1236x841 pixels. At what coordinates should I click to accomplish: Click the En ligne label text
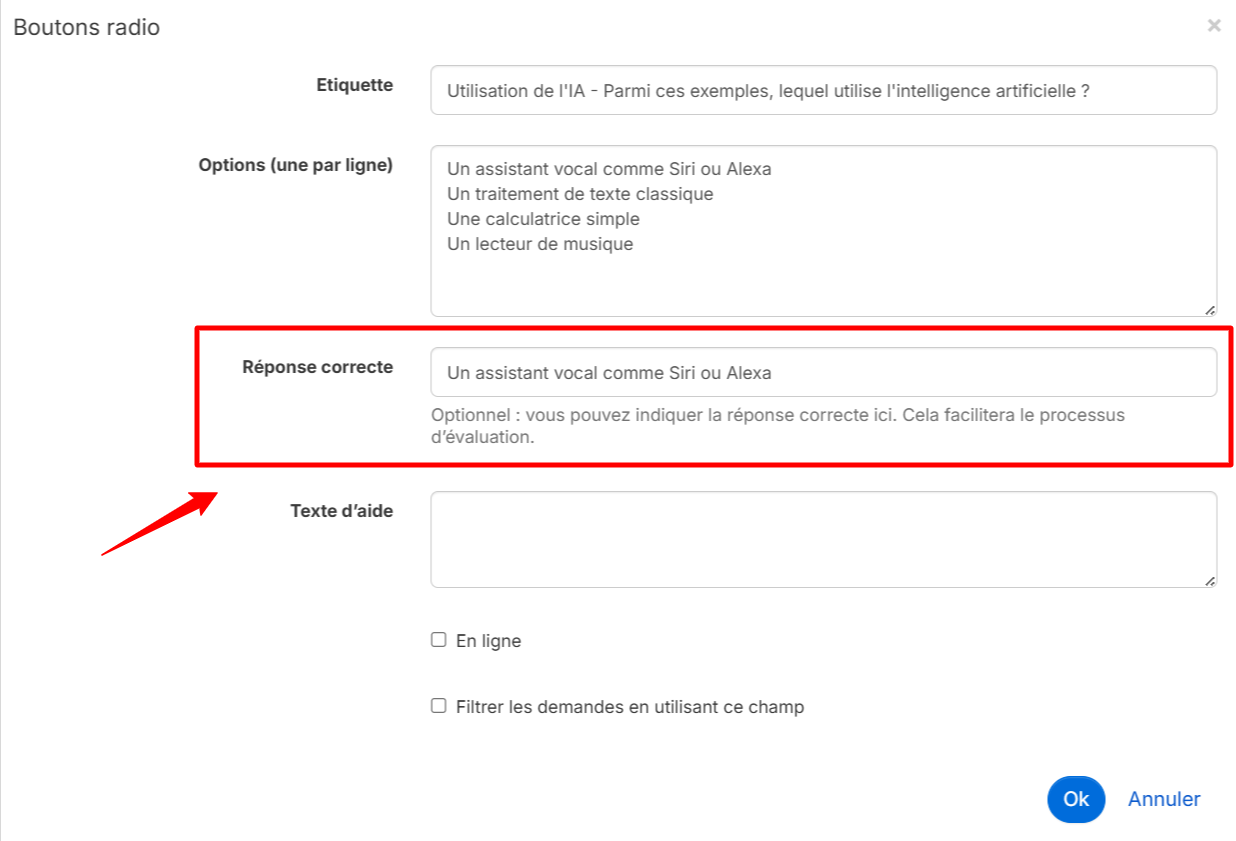pyautogui.click(x=488, y=641)
